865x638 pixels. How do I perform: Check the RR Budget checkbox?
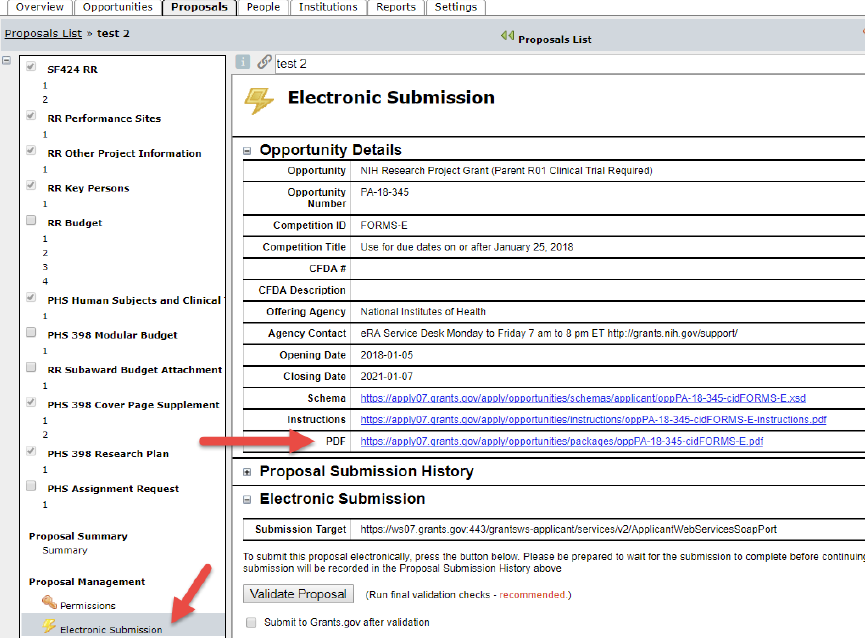click(29, 221)
